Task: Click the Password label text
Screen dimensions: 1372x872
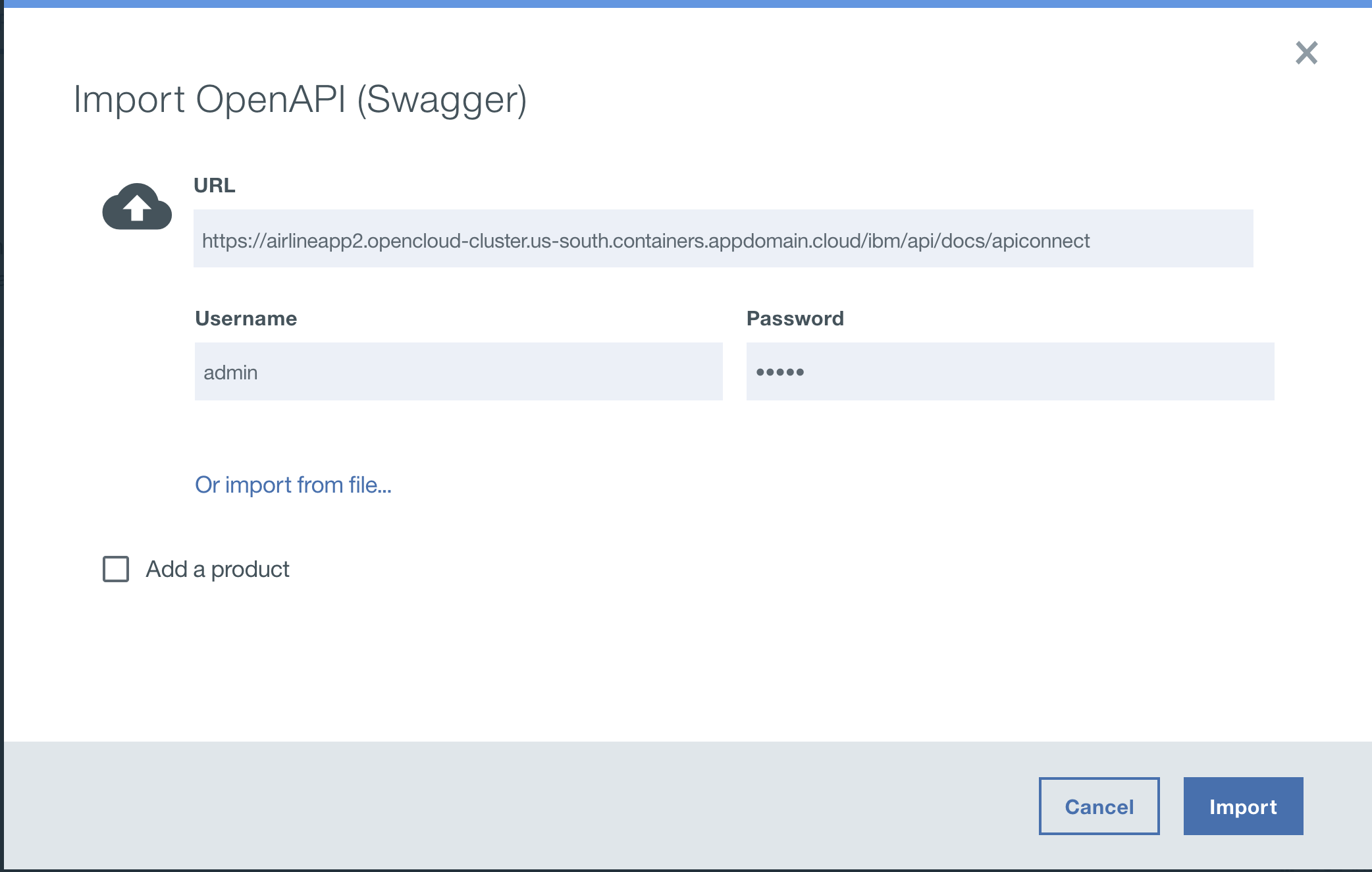Action: tap(795, 319)
